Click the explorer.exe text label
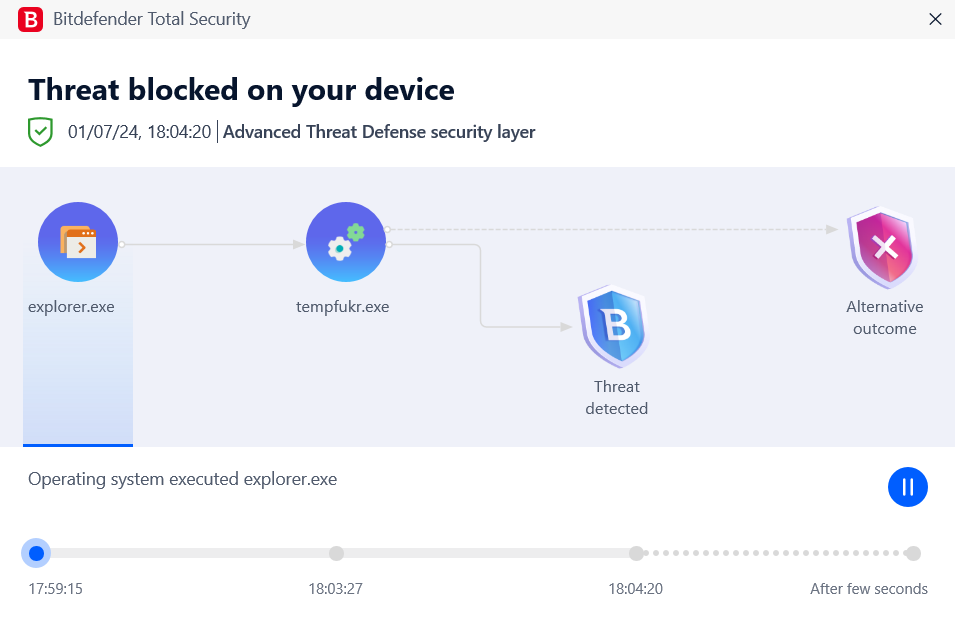 pos(71,306)
